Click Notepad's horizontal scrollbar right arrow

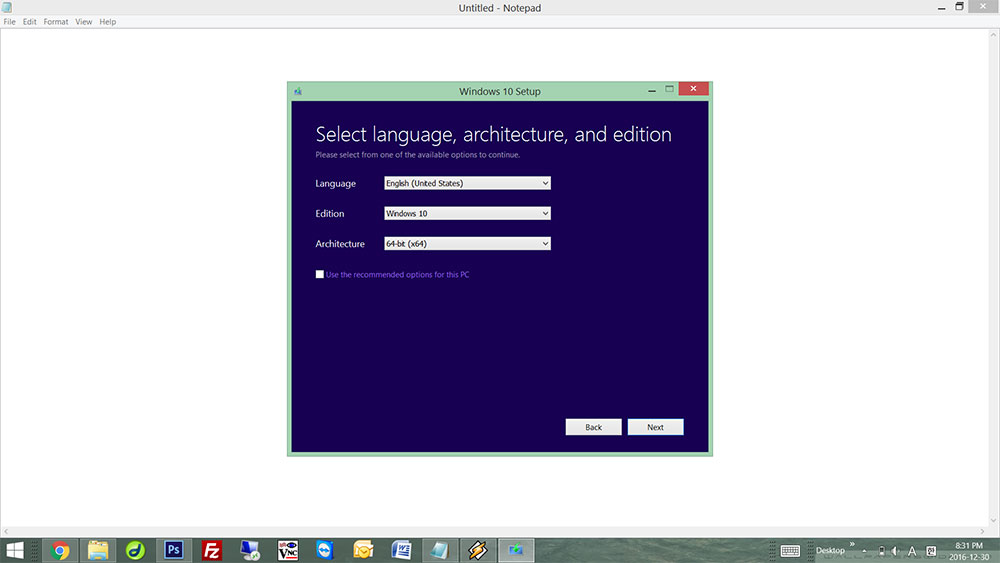click(982, 531)
